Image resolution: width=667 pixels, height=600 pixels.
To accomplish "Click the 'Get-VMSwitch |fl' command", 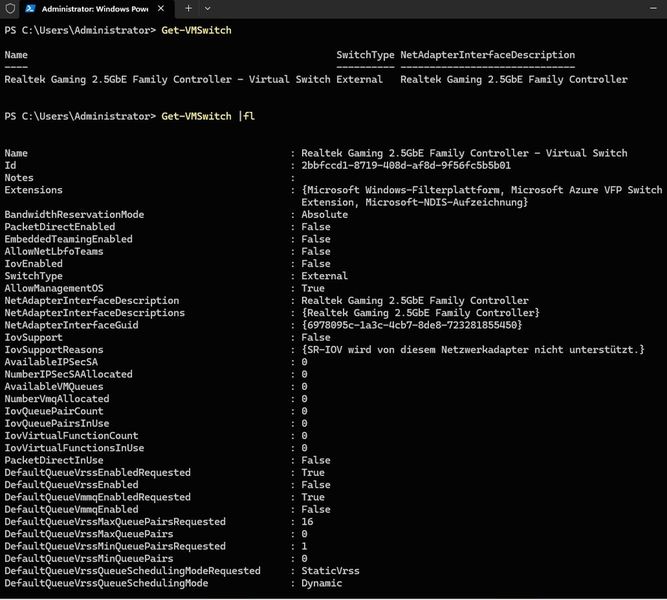I will [208, 116].
